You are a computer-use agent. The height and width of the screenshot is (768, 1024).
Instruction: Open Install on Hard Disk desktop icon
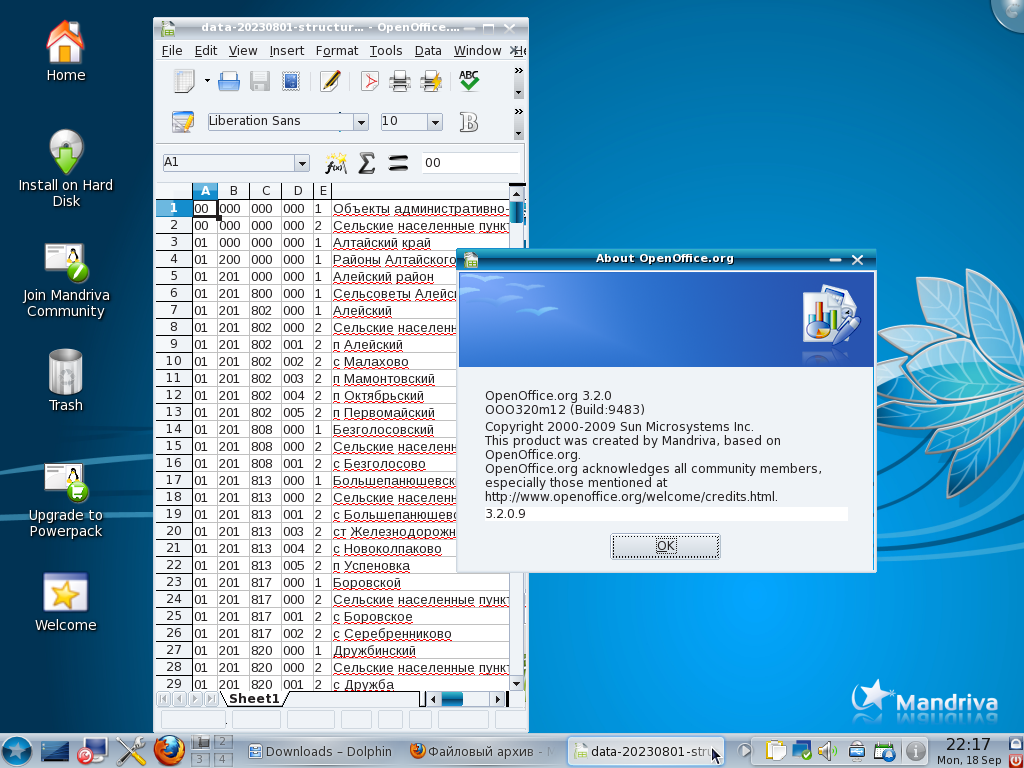click(65, 168)
